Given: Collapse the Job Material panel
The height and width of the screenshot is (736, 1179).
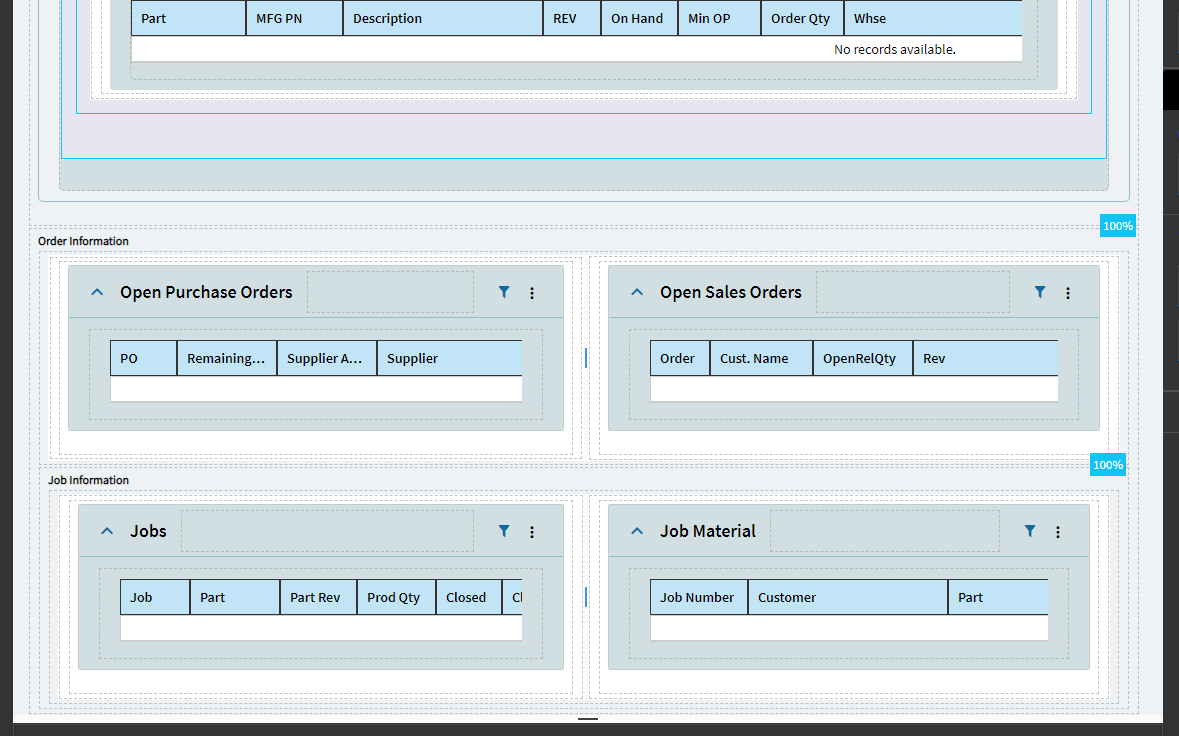Looking at the screenshot, I should click(637, 532).
